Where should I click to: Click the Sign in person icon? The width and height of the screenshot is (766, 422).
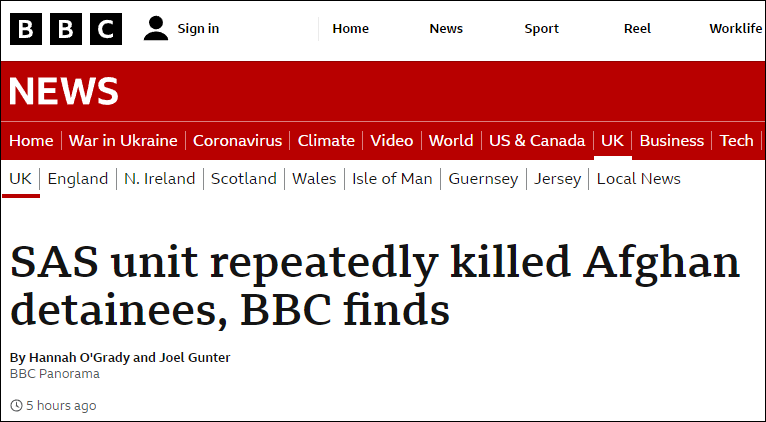point(156,28)
